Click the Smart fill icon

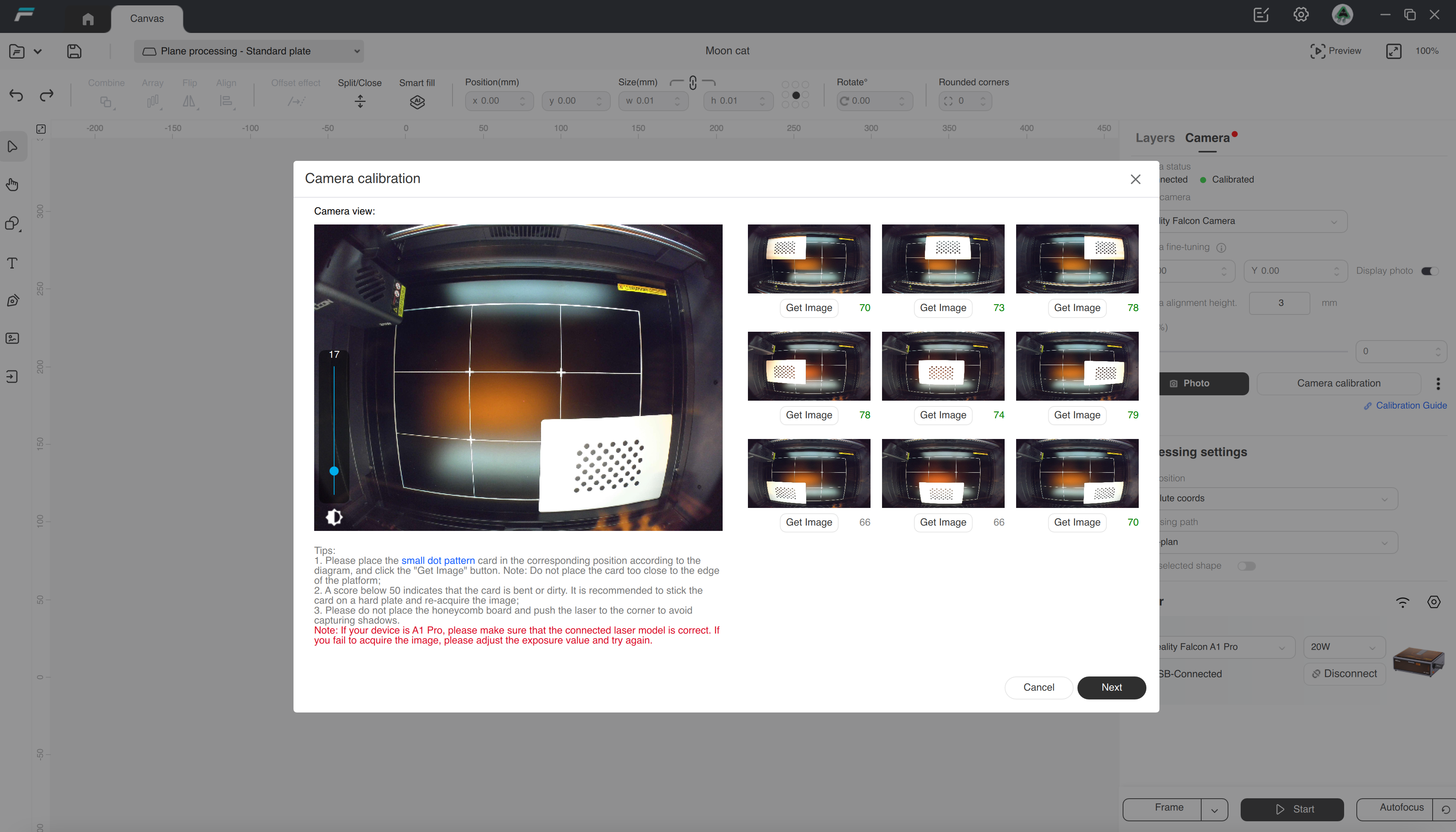[x=417, y=102]
